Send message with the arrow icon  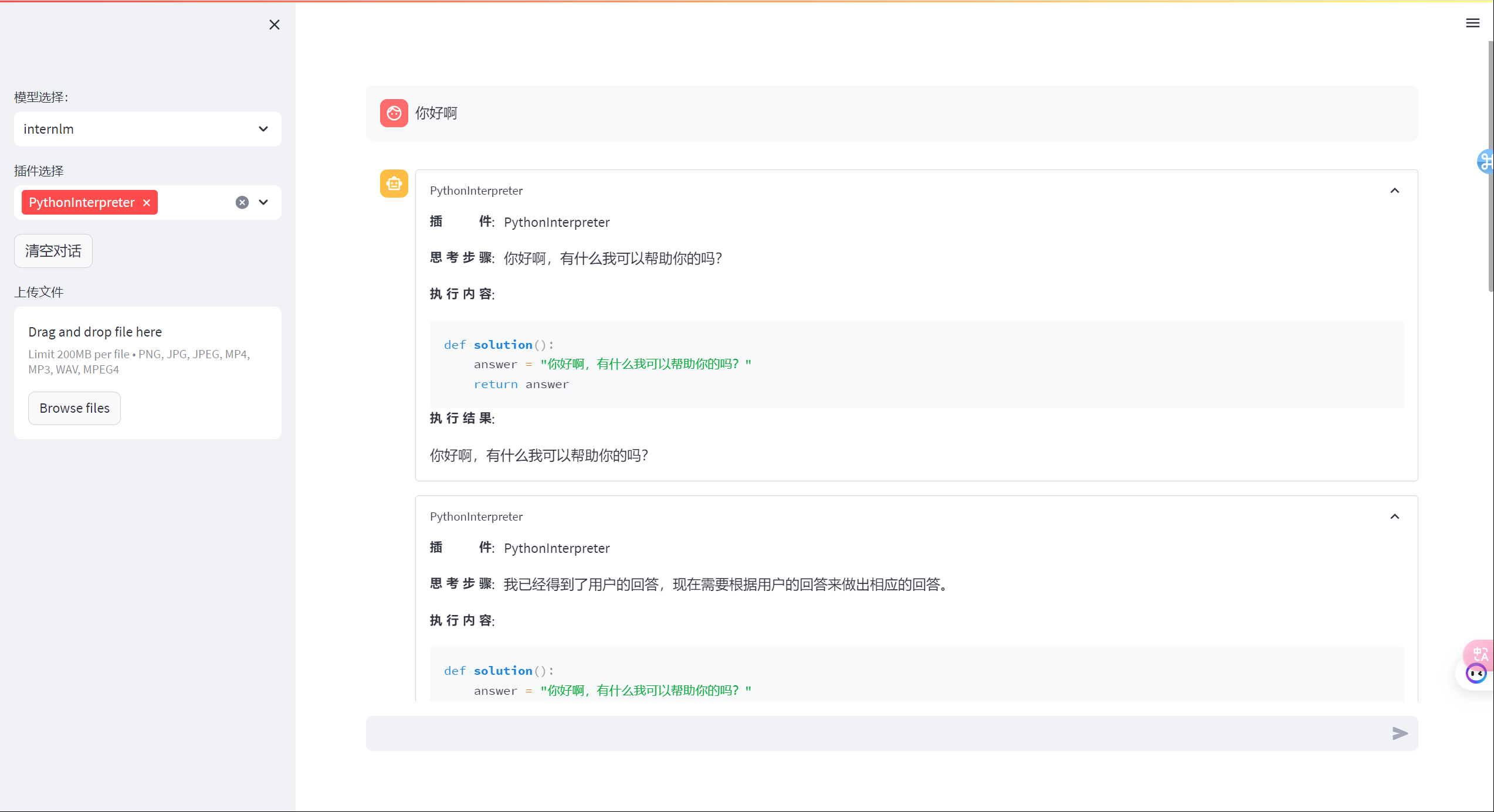[1400, 733]
